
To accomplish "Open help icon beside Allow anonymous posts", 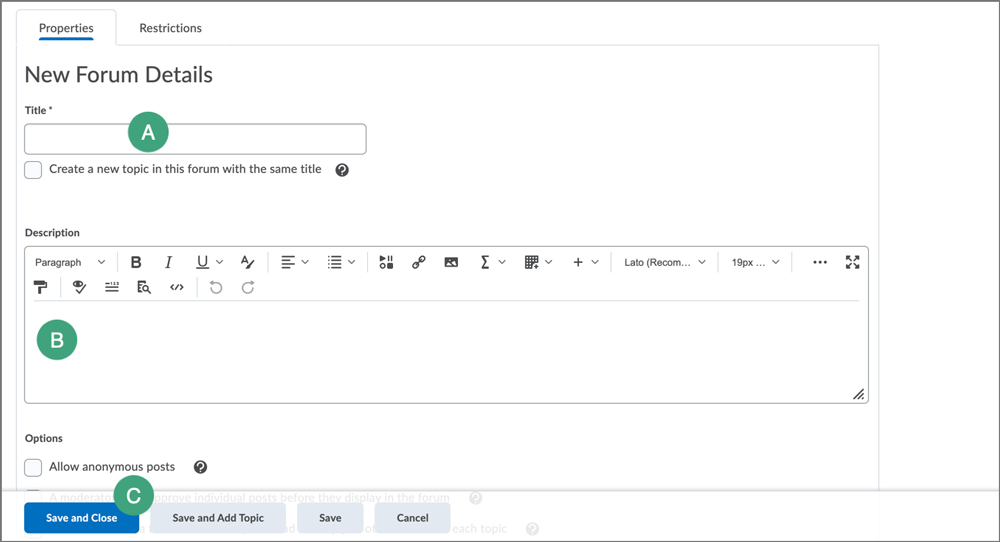I will coord(200,467).
